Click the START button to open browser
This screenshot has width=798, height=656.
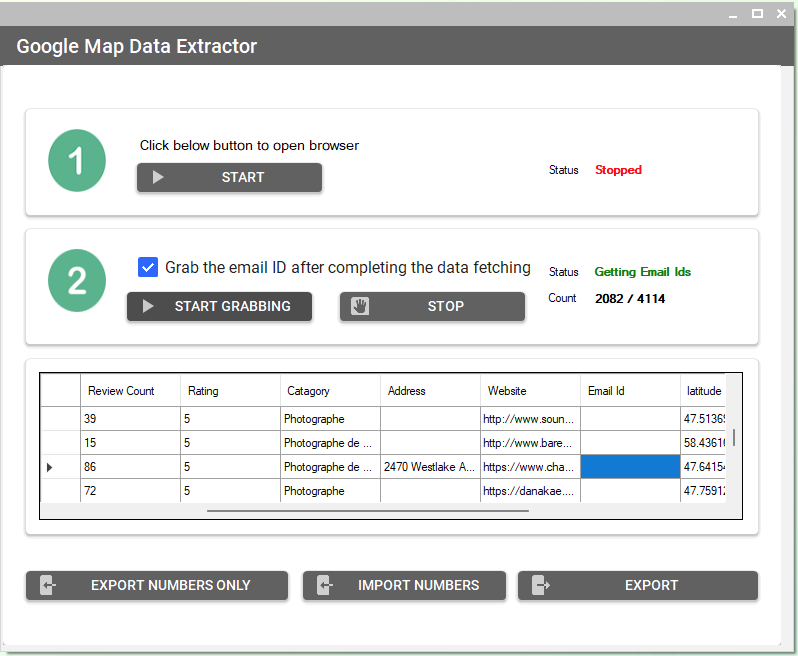pyautogui.click(x=229, y=177)
